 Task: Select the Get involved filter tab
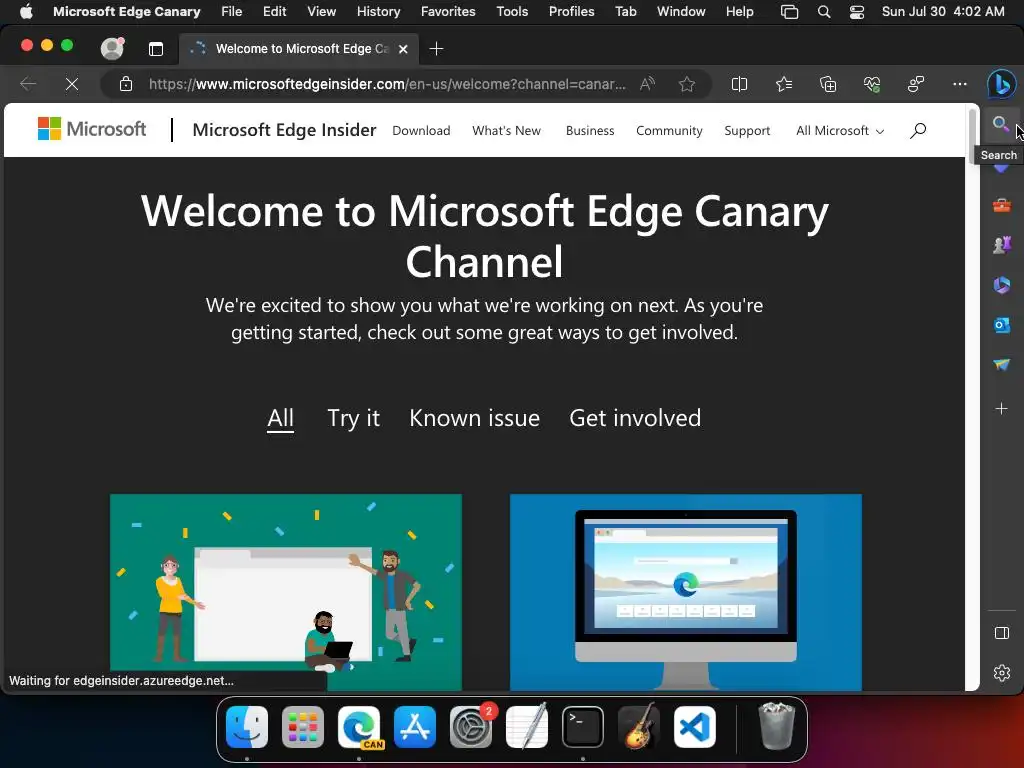pos(635,418)
